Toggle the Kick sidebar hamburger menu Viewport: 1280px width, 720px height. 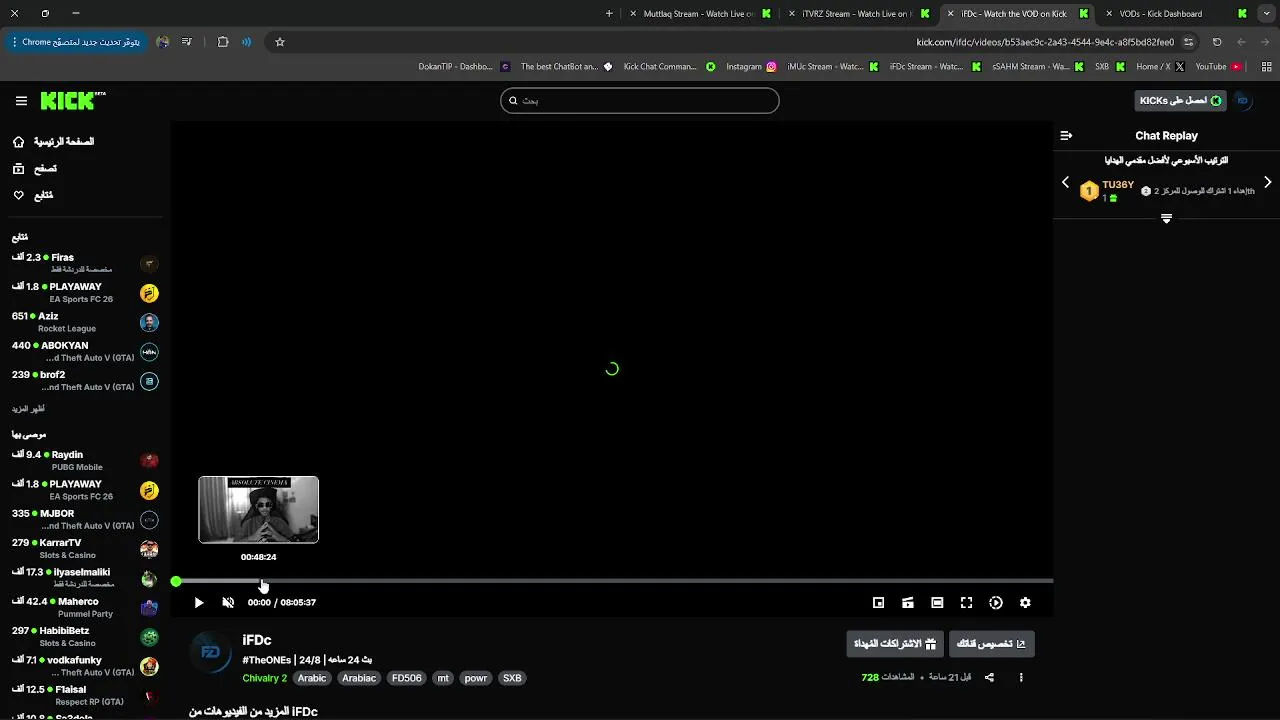click(x=21, y=101)
